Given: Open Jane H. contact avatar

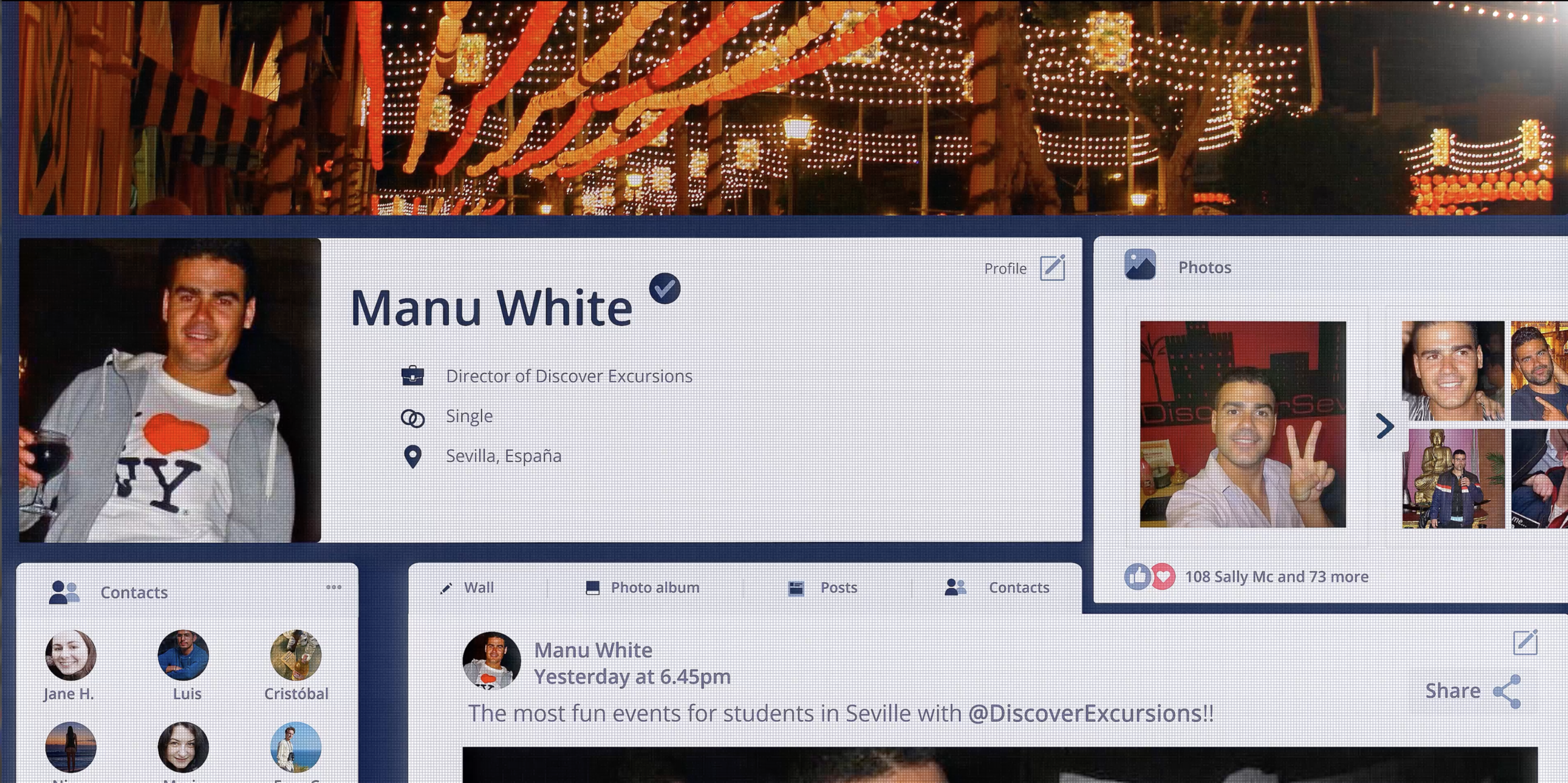Looking at the screenshot, I should click(70, 655).
